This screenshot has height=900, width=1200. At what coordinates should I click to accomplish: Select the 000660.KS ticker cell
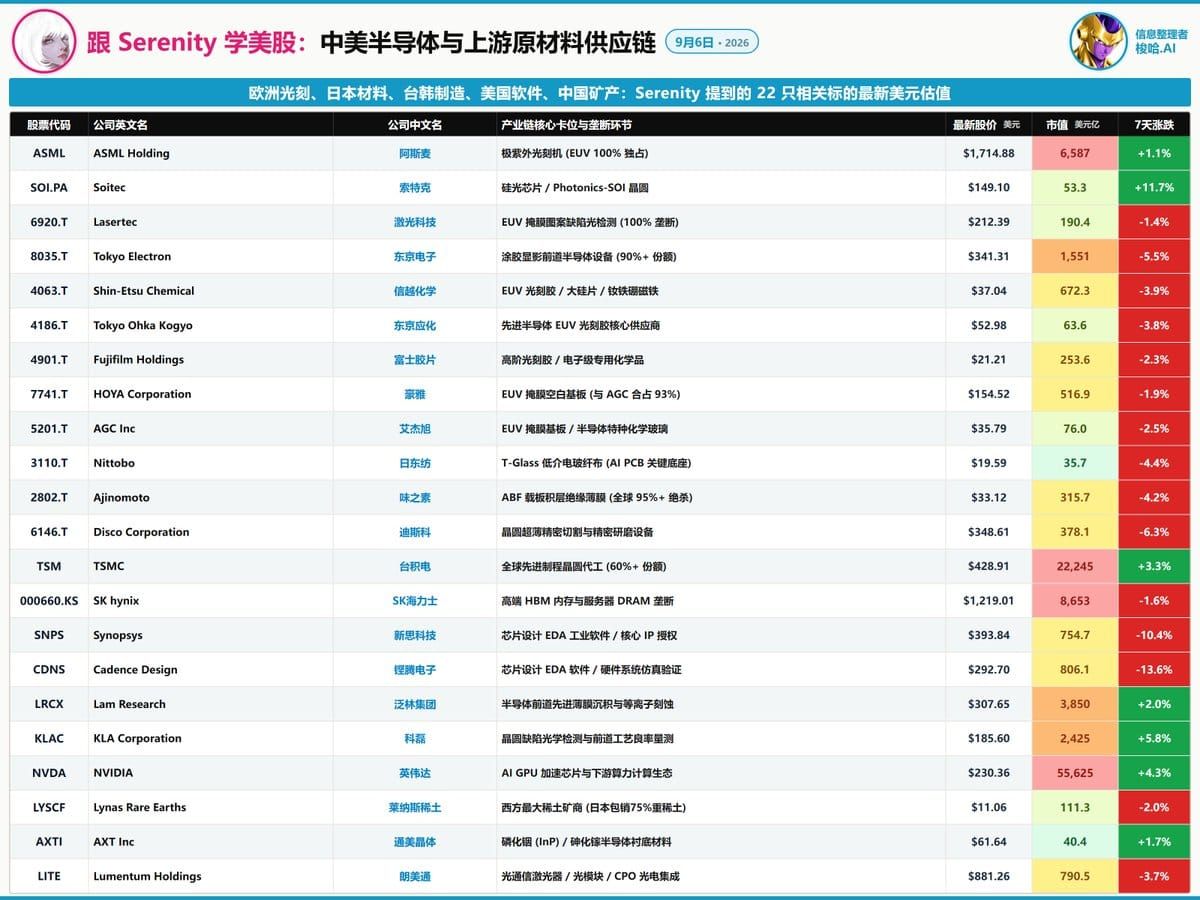click(x=49, y=601)
